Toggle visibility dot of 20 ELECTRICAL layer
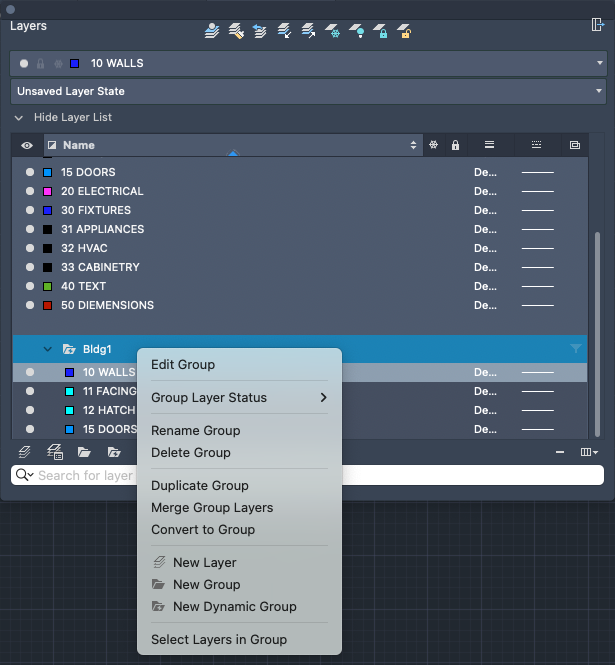The width and height of the screenshot is (615, 665). 30,191
